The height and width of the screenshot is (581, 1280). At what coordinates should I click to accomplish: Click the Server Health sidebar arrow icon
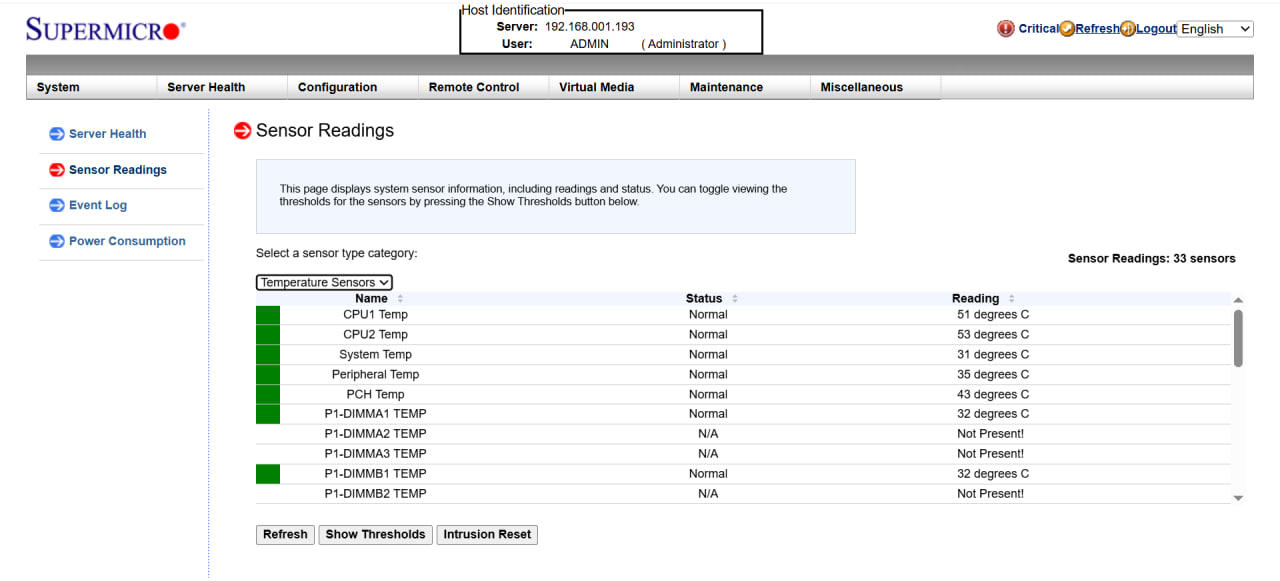pyautogui.click(x=57, y=134)
